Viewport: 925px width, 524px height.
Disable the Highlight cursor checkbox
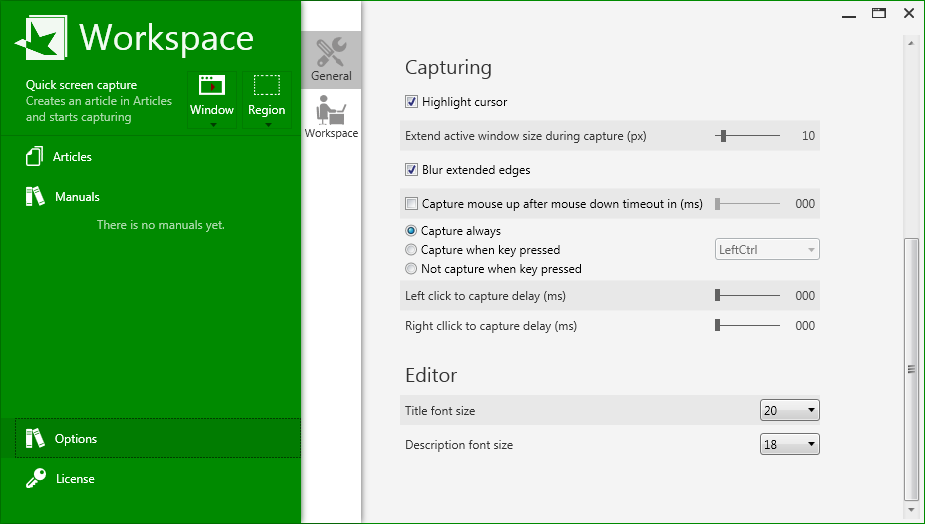tap(411, 102)
